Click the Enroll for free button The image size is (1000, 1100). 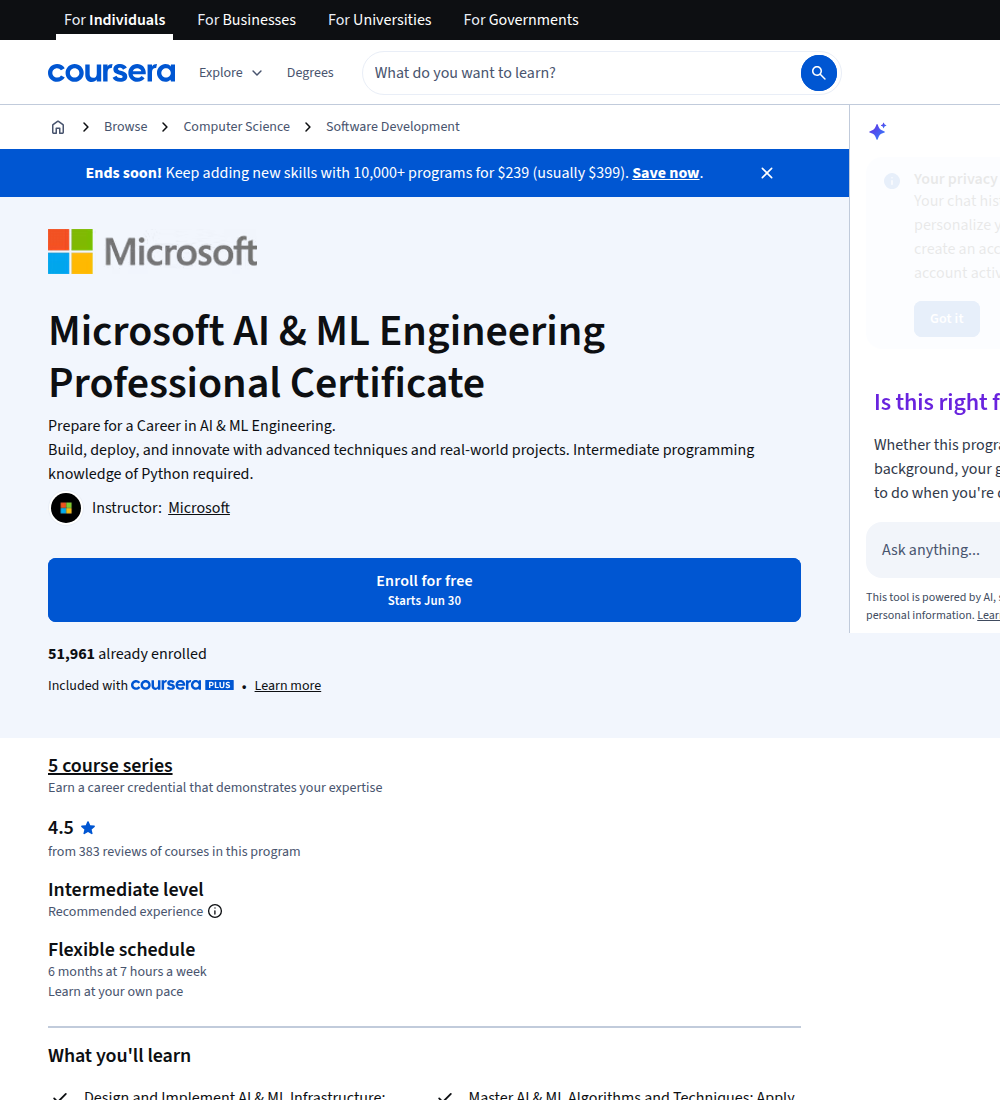click(425, 590)
